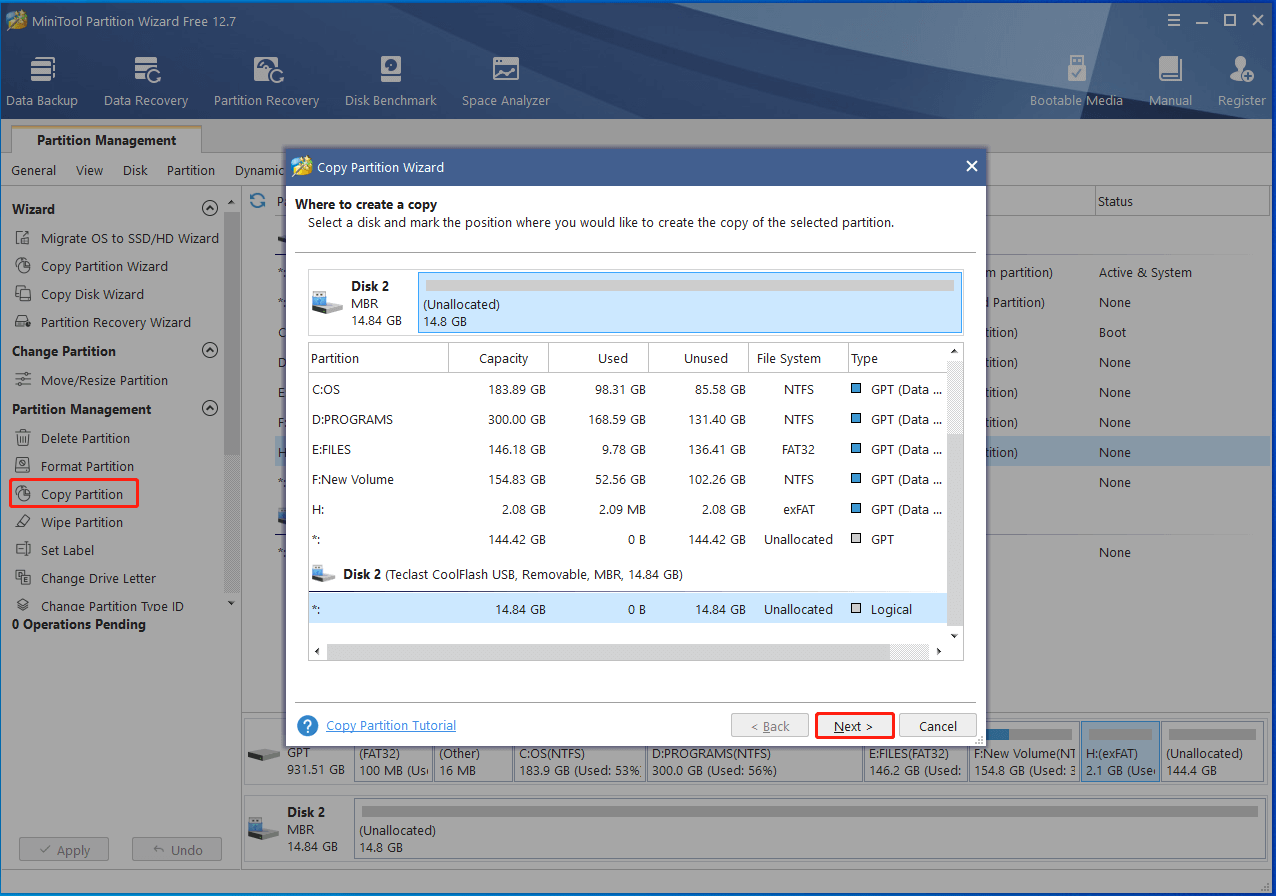The height and width of the screenshot is (896, 1276).
Task: Select Wipe Partition
Action: [69, 522]
